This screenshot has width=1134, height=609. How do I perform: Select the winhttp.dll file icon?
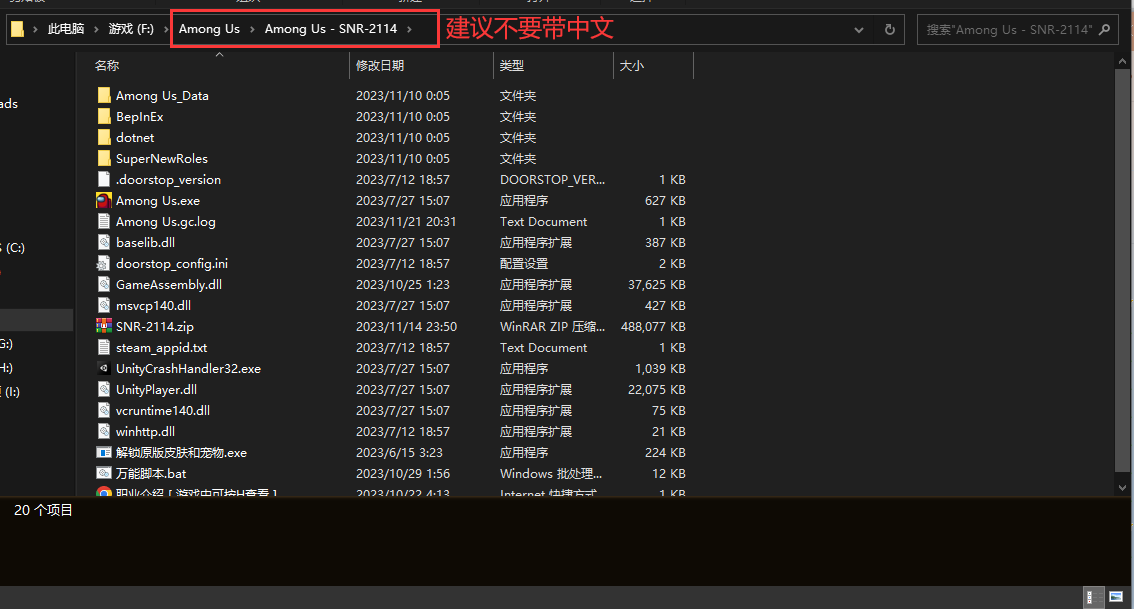point(104,431)
